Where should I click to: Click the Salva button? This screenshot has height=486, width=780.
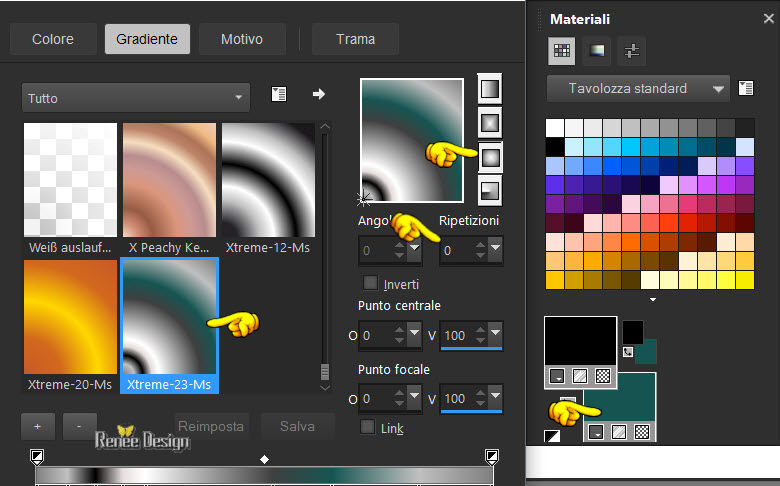pyautogui.click(x=297, y=426)
